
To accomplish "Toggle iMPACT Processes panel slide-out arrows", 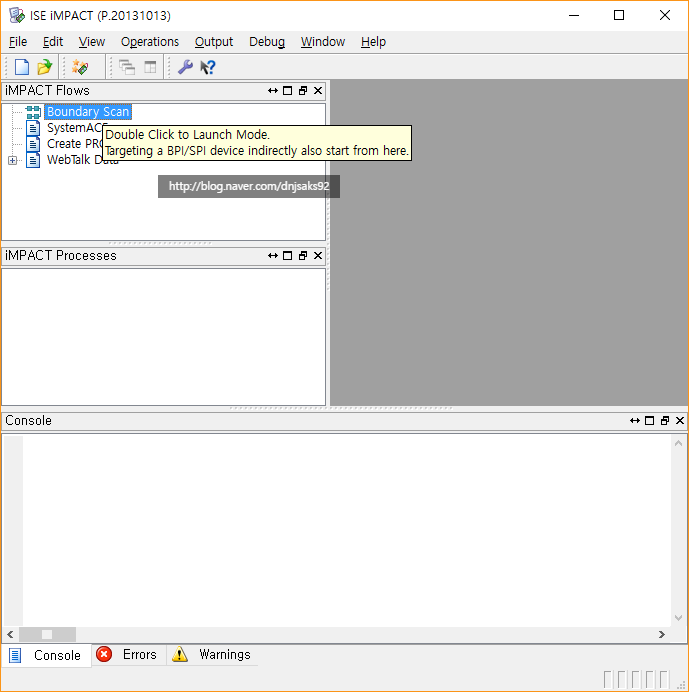I will [273, 256].
